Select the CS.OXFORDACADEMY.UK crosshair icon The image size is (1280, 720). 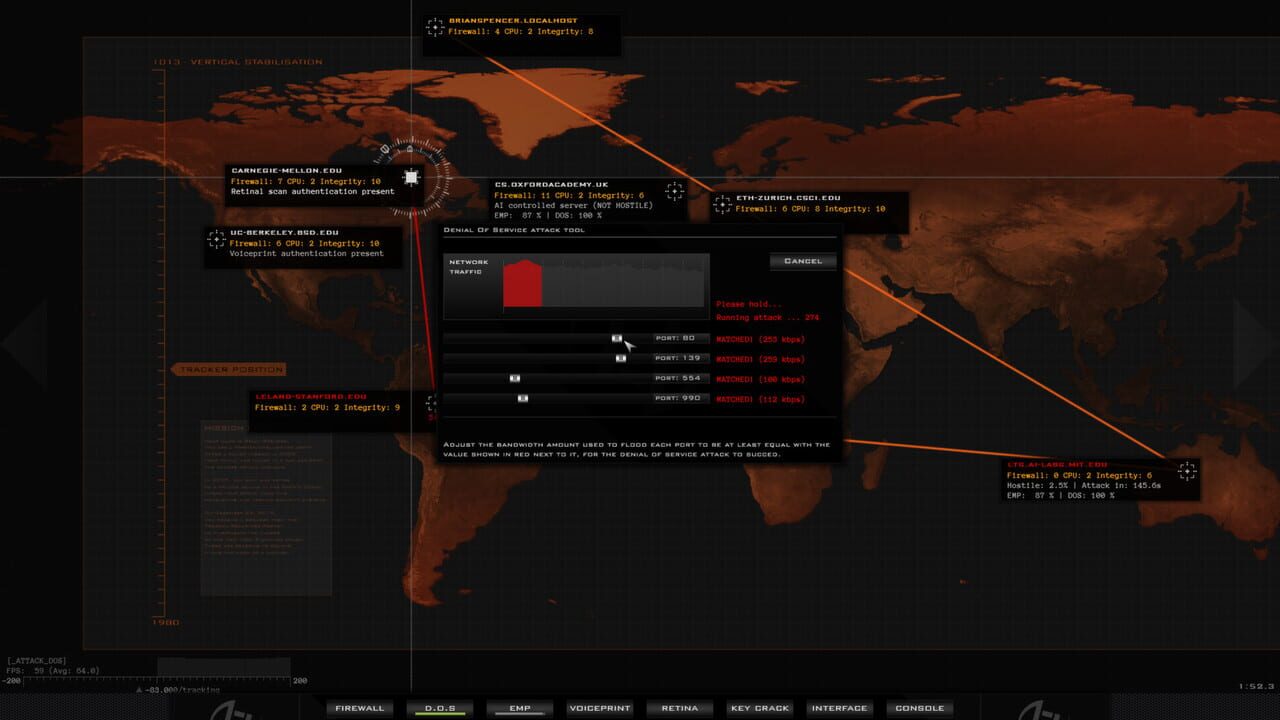(x=674, y=190)
